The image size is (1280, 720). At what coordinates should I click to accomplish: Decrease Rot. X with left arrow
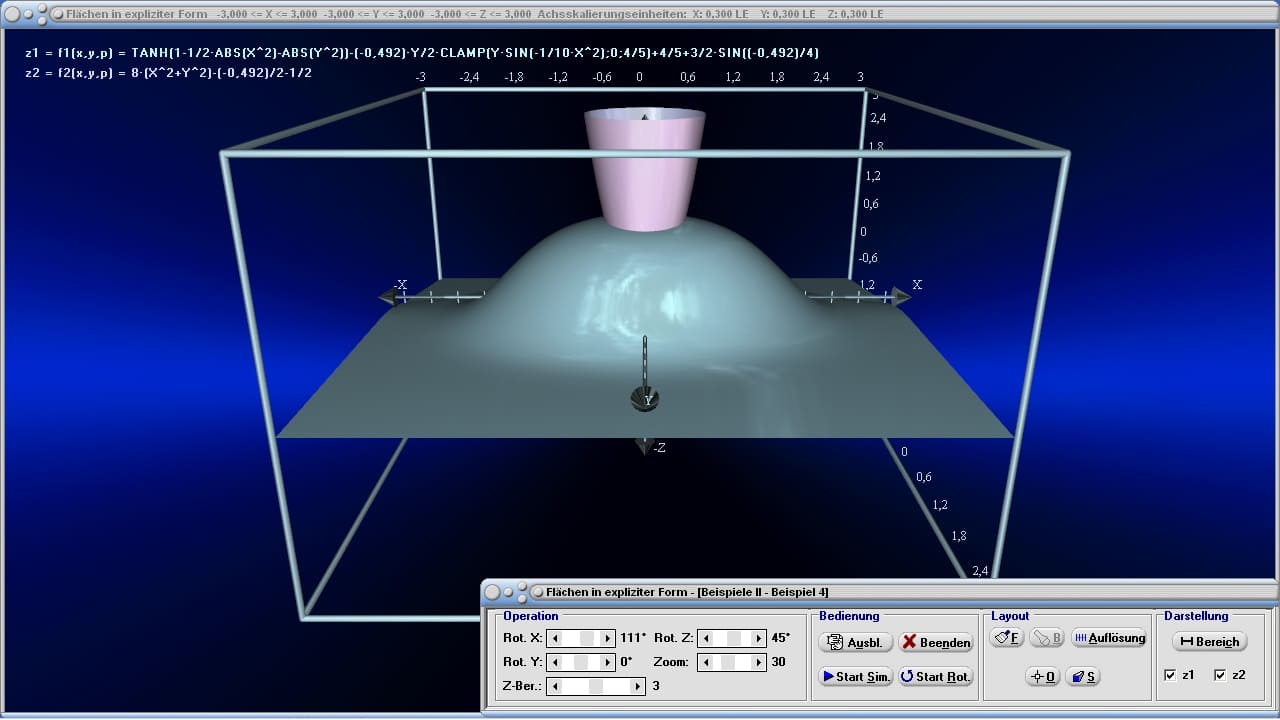(556, 638)
